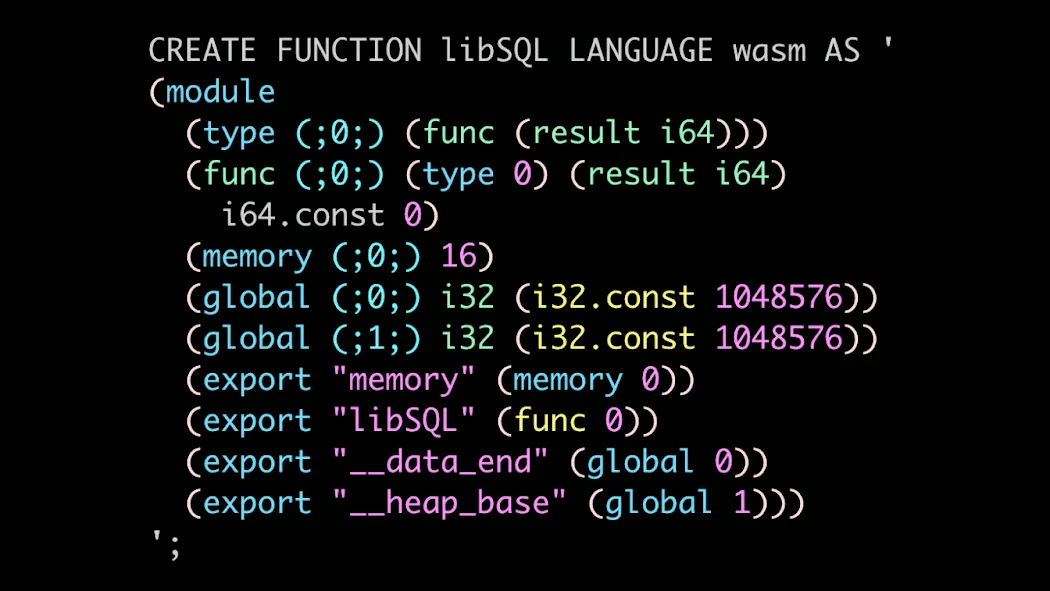Screen dimensions: 1050x591
Task: Click the '(global (;0;) i32' line
Action: pyautogui.click(x=532, y=298)
